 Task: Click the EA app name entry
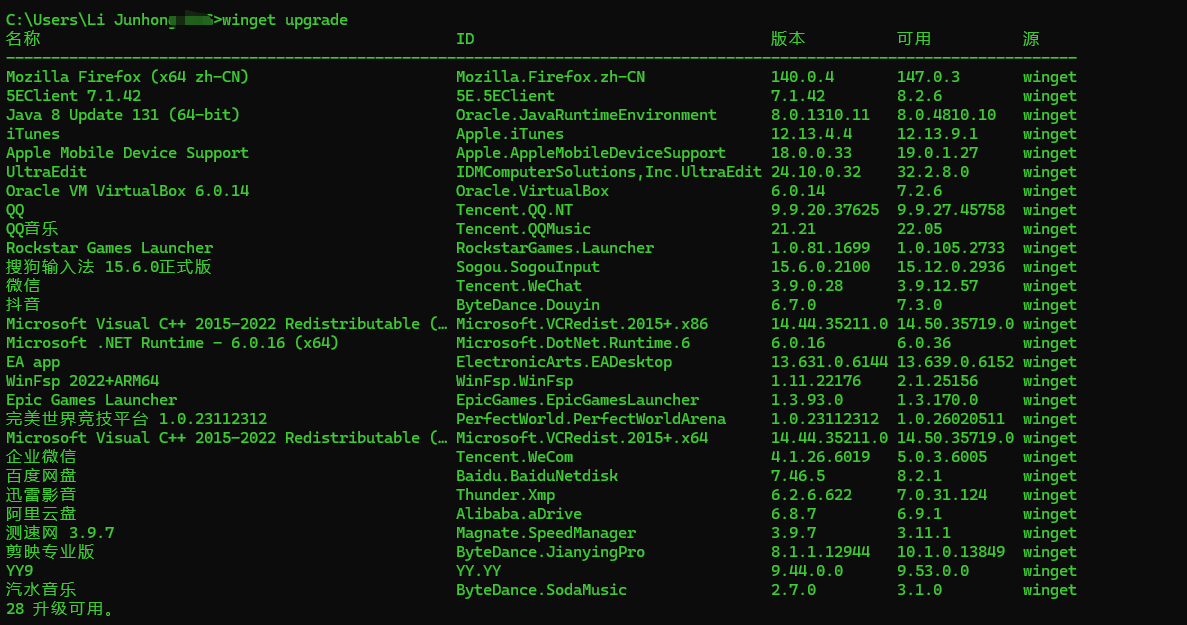[x=33, y=362]
